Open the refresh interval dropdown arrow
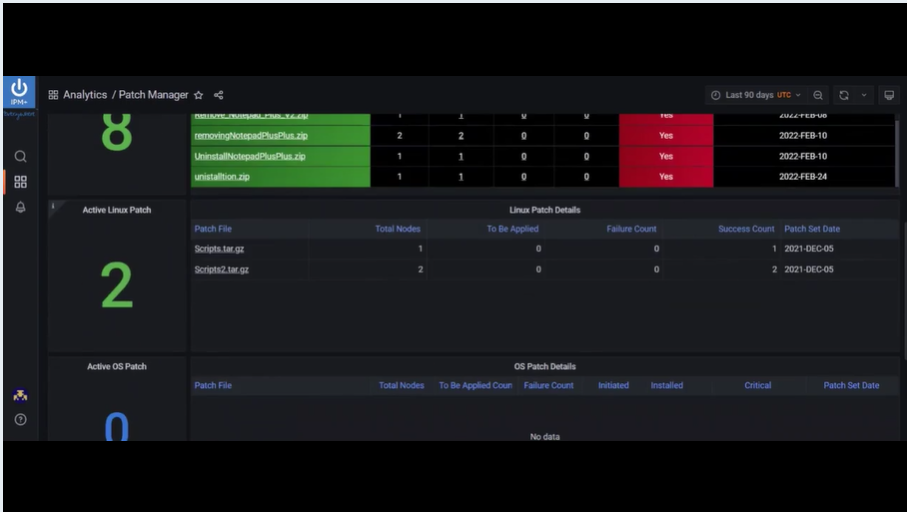The height and width of the screenshot is (512, 907). point(864,95)
